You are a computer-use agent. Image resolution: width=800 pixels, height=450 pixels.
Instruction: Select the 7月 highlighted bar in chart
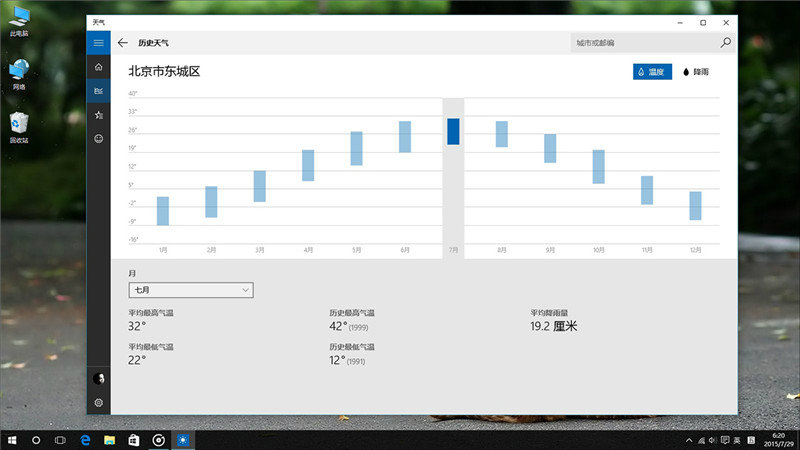453,131
